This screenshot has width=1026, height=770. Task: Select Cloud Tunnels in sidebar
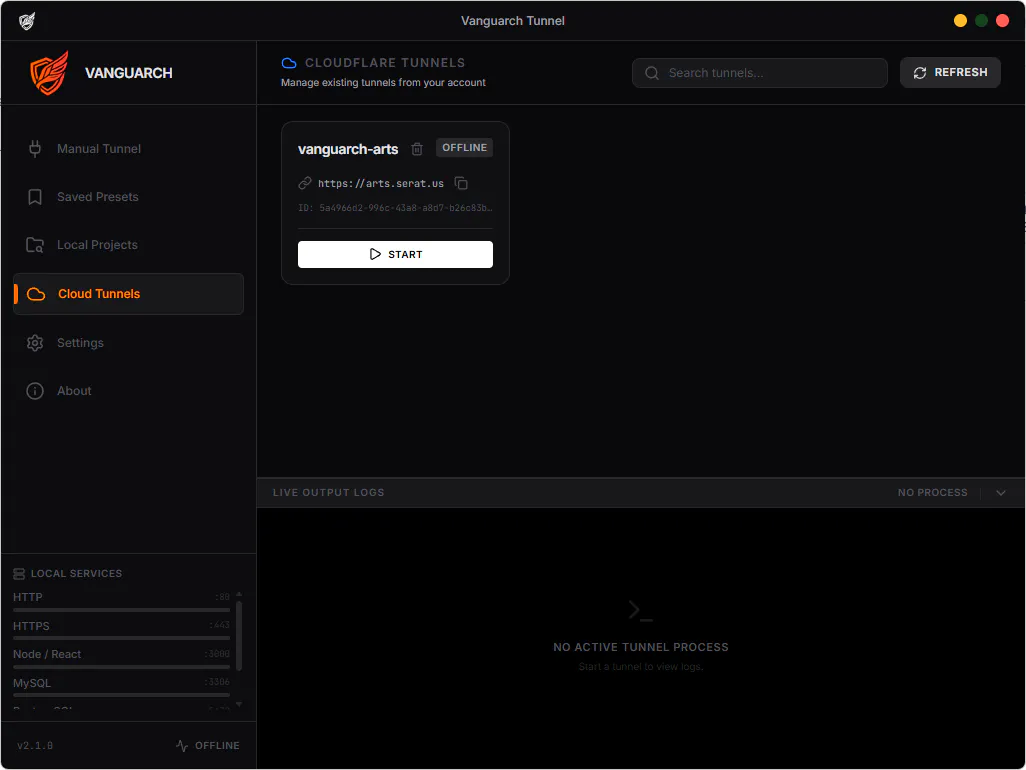pos(128,294)
